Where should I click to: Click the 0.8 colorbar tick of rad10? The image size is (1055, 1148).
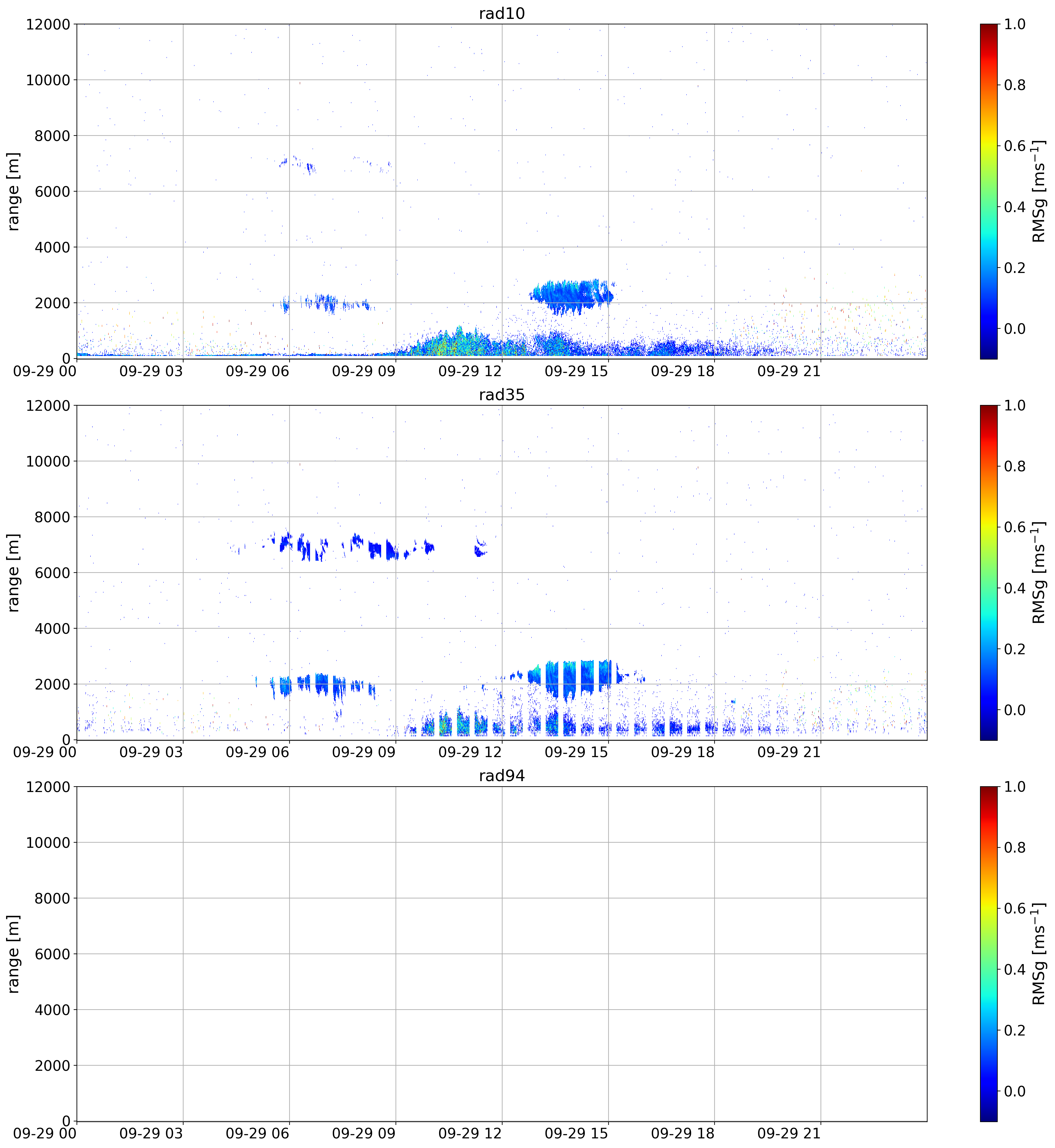[1015, 85]
